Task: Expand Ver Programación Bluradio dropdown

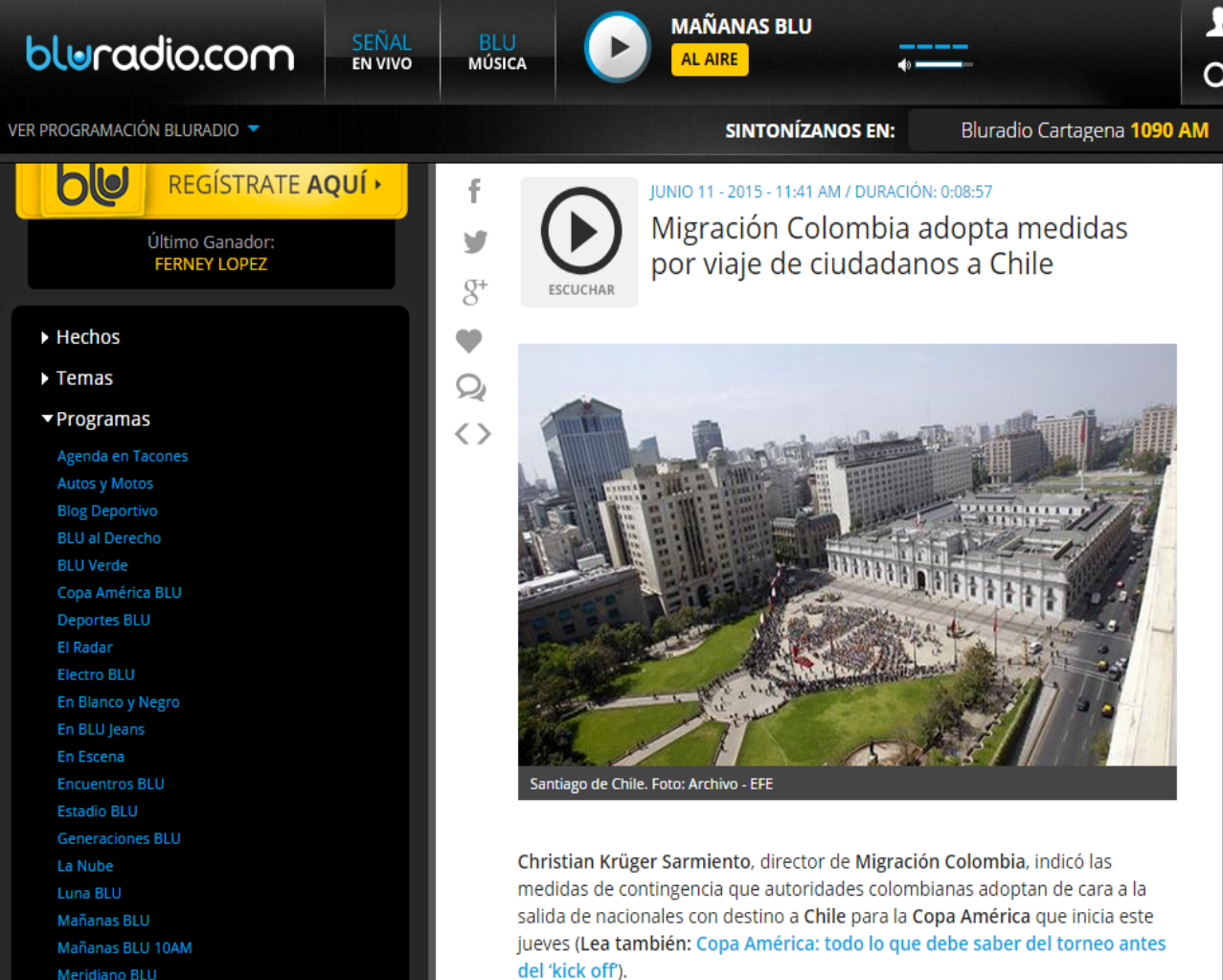Action: (x=134, y=129)
